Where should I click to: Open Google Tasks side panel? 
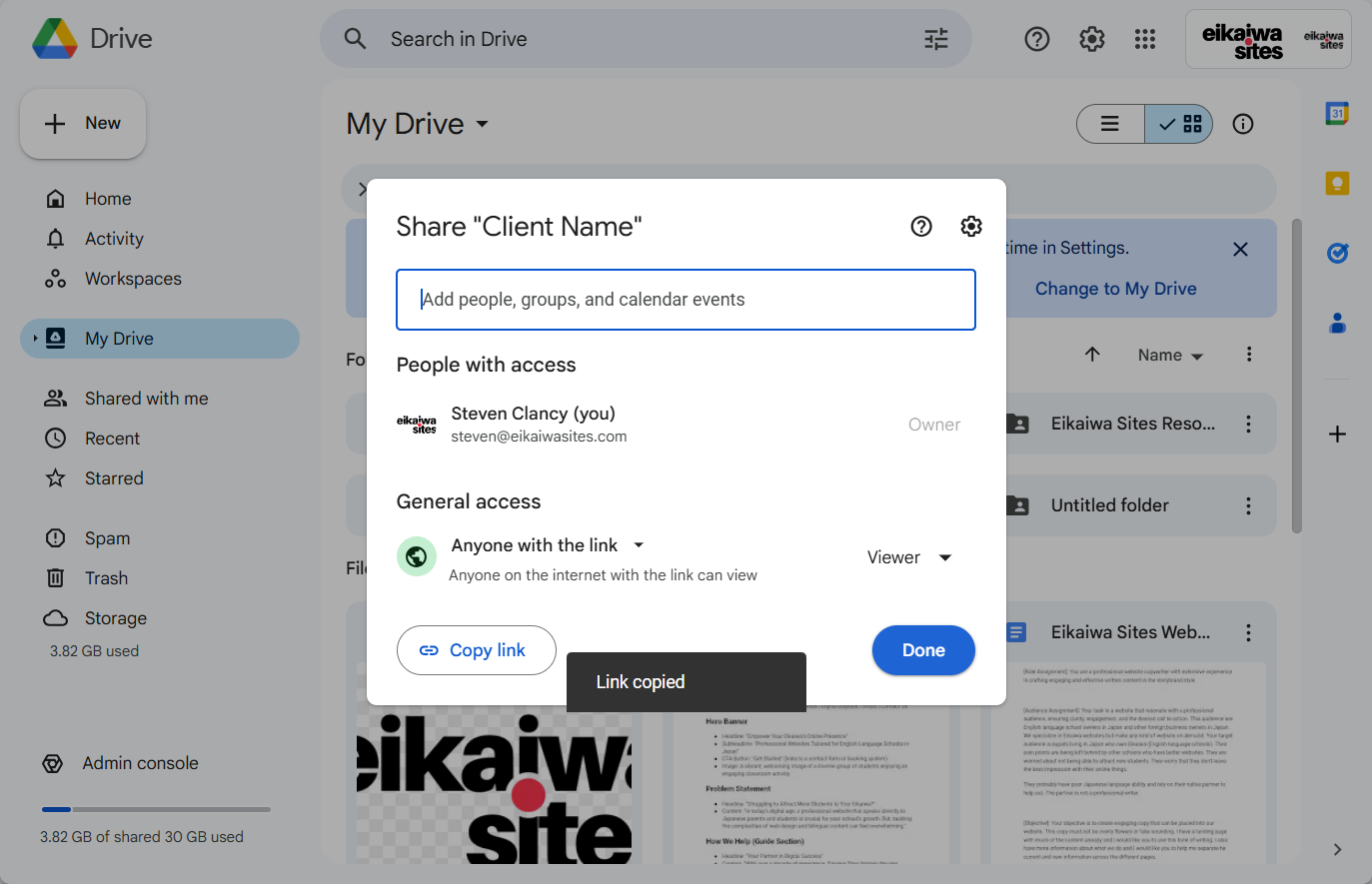1337,254
